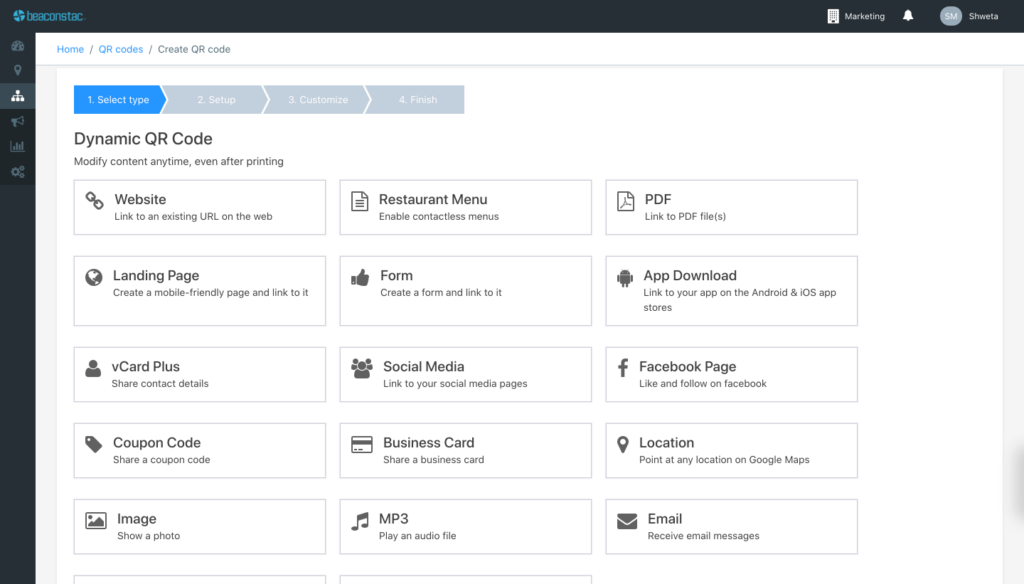The image size is (1024, 584).
Task: Click the Restaurant Menu document icon
Action: pos(360,201)
